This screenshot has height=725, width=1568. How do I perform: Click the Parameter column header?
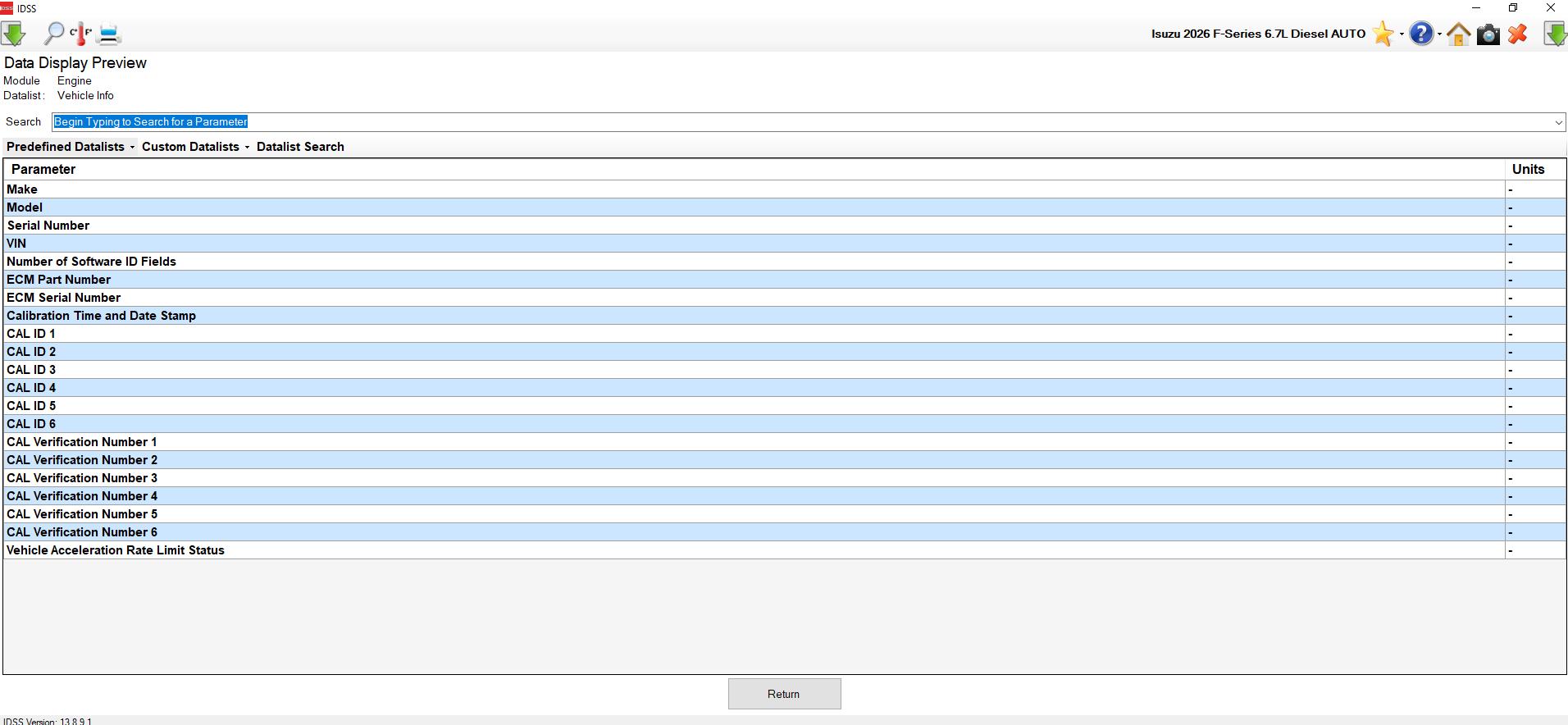point(754,169)
